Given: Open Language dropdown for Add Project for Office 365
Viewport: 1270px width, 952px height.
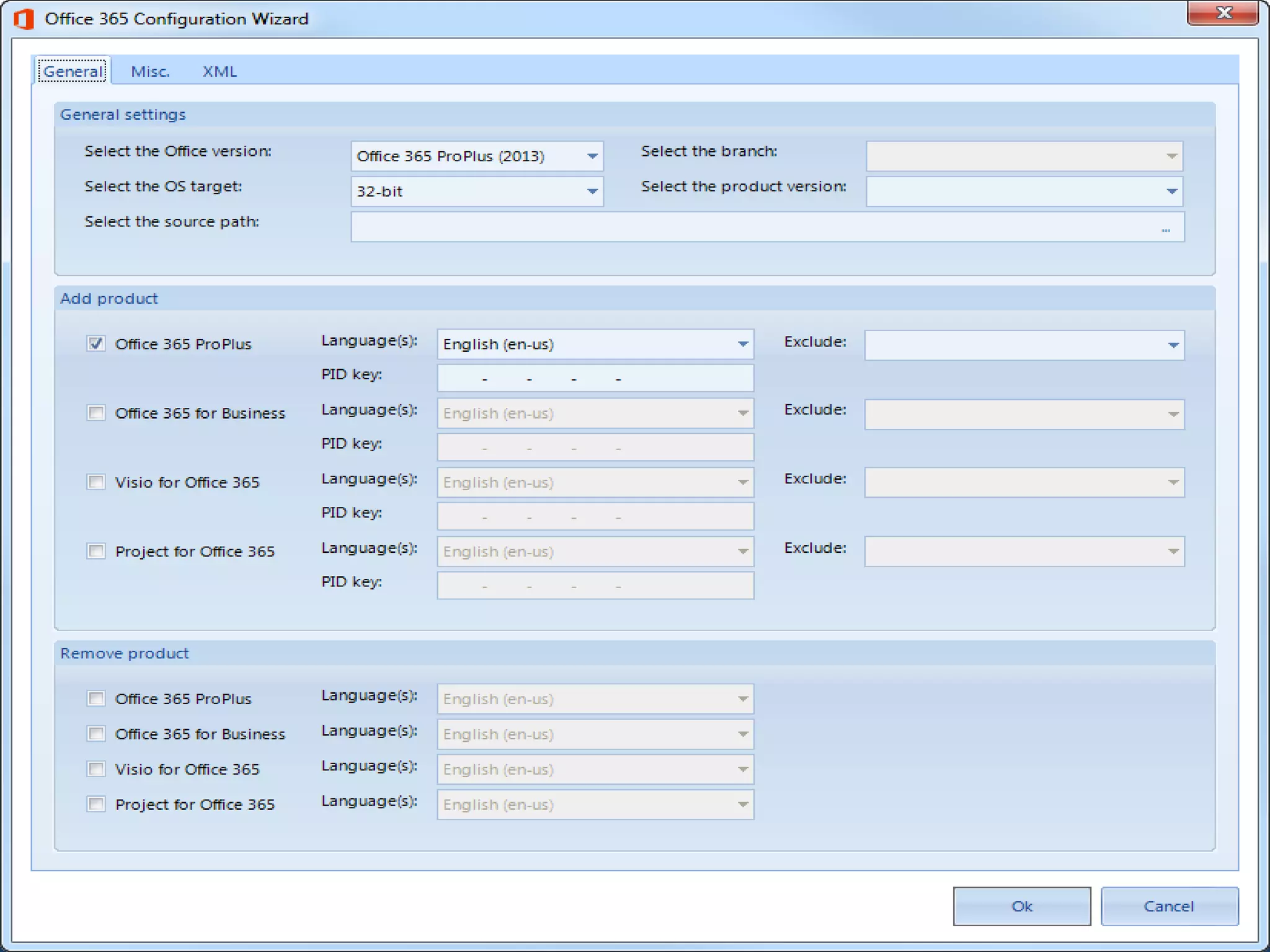Looking at the screenshot, I should coord(595,552).
